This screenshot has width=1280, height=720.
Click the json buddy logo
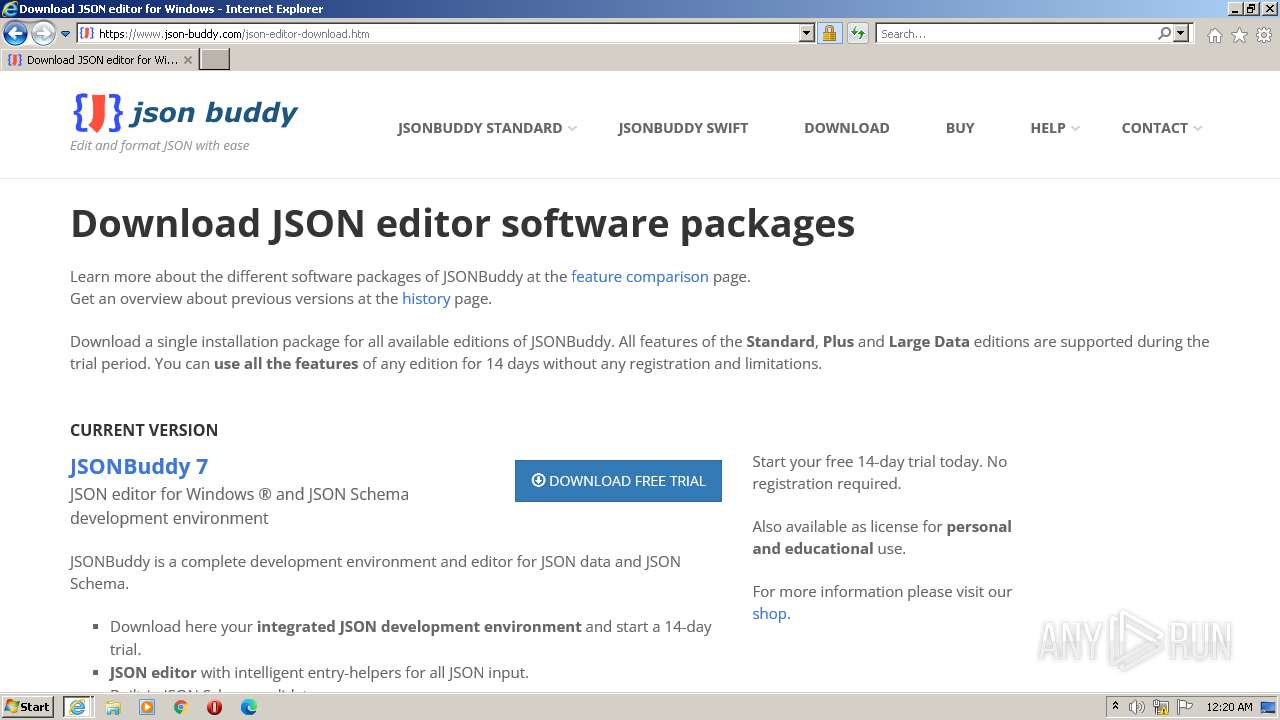[x=185, y=113]
